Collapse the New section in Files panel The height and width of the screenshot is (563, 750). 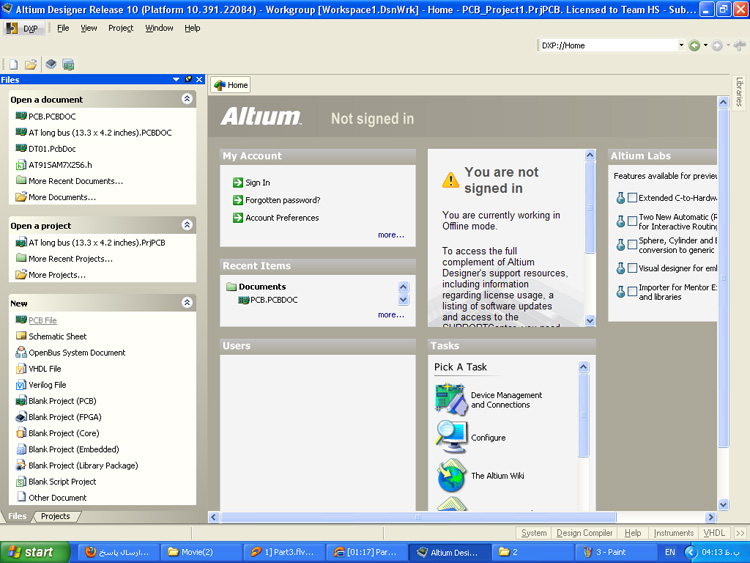(x=187, y=303)
